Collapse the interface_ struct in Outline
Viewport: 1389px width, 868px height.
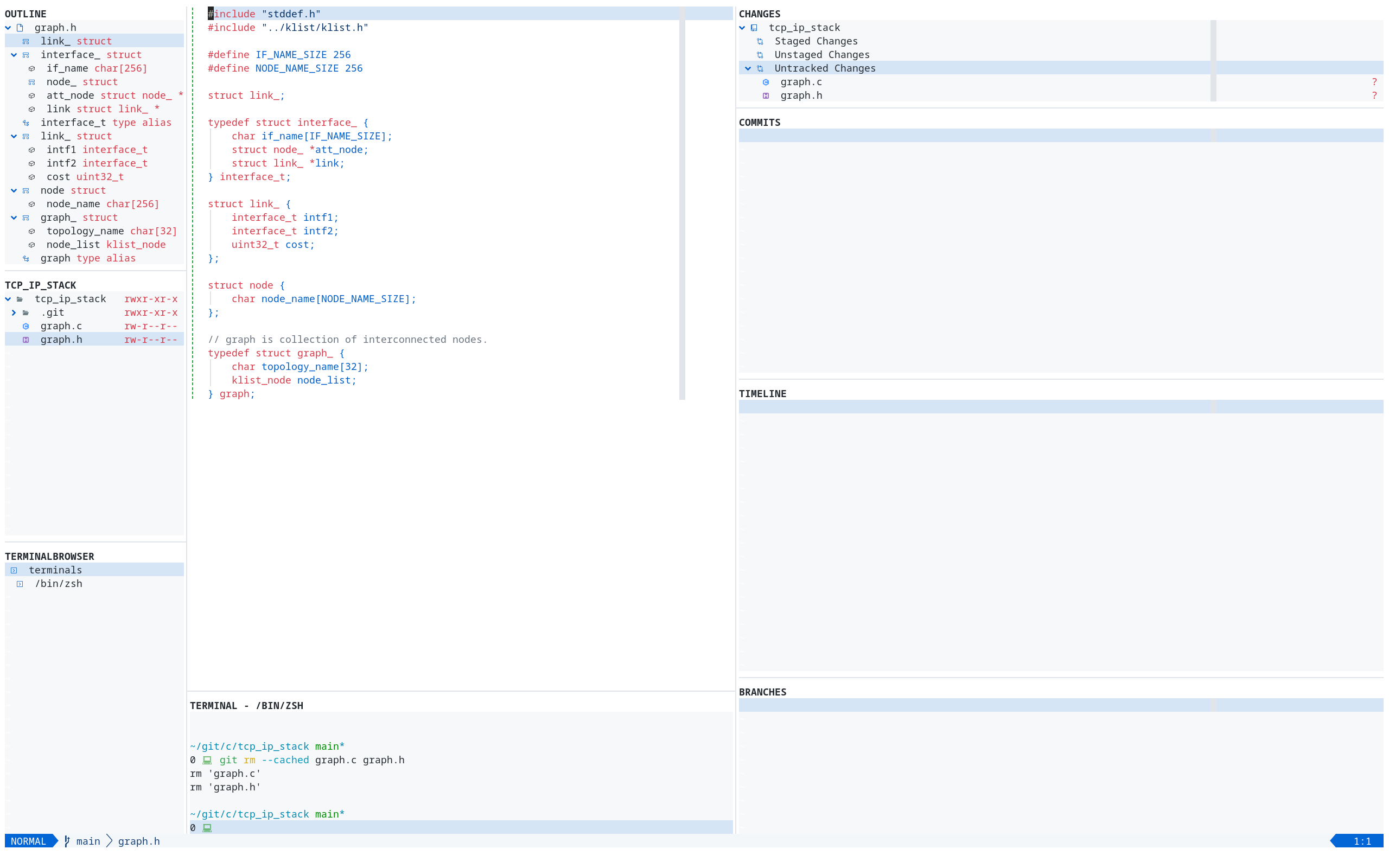(13, 55)
